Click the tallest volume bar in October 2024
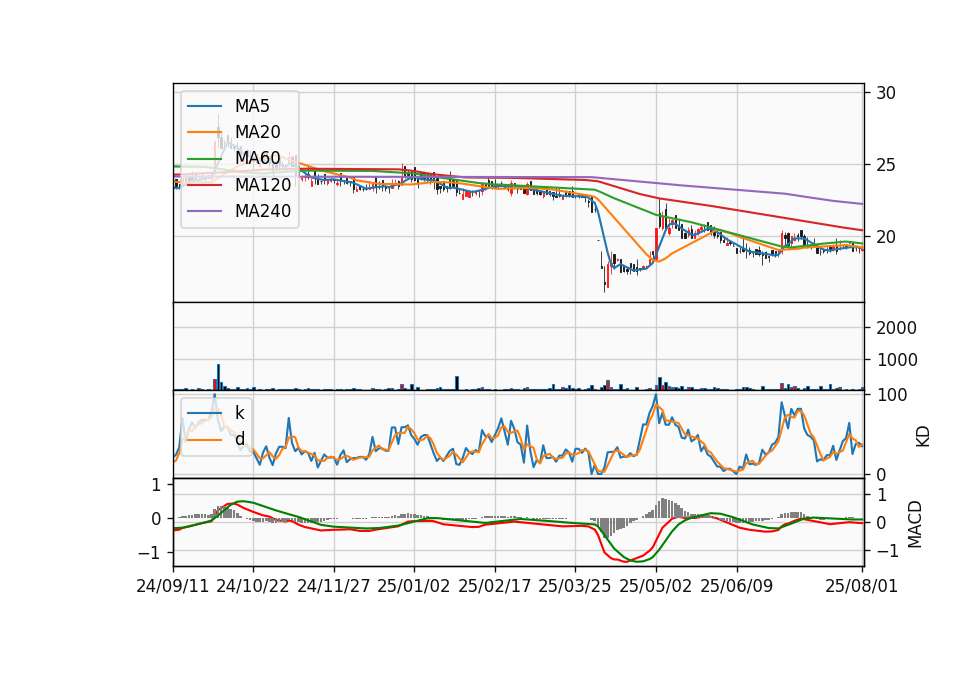 (x=219, y=377)
